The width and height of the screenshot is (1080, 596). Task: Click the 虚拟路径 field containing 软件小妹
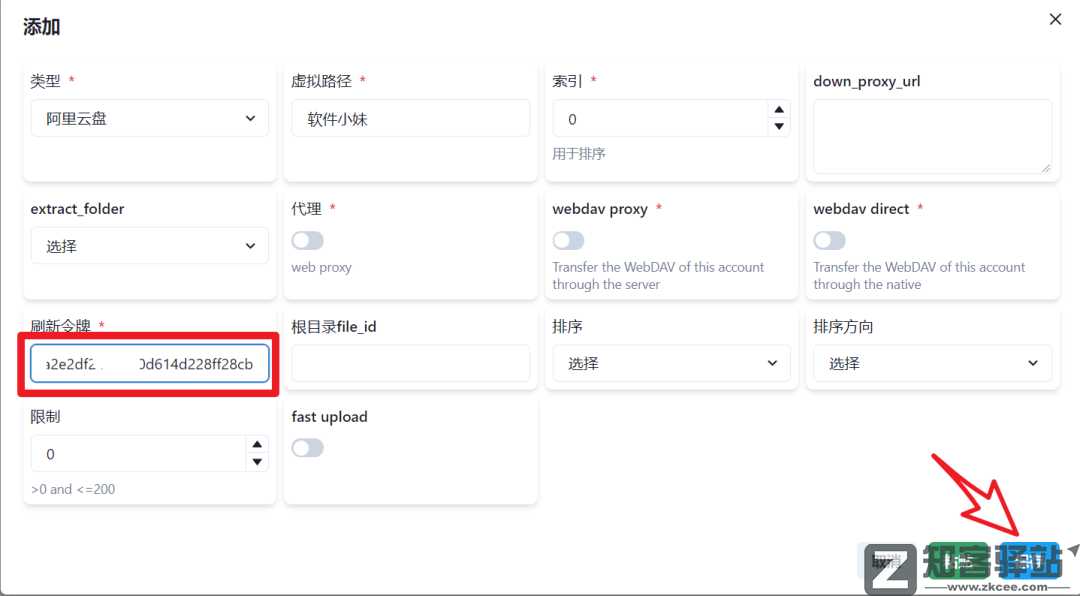pos(410,118)
